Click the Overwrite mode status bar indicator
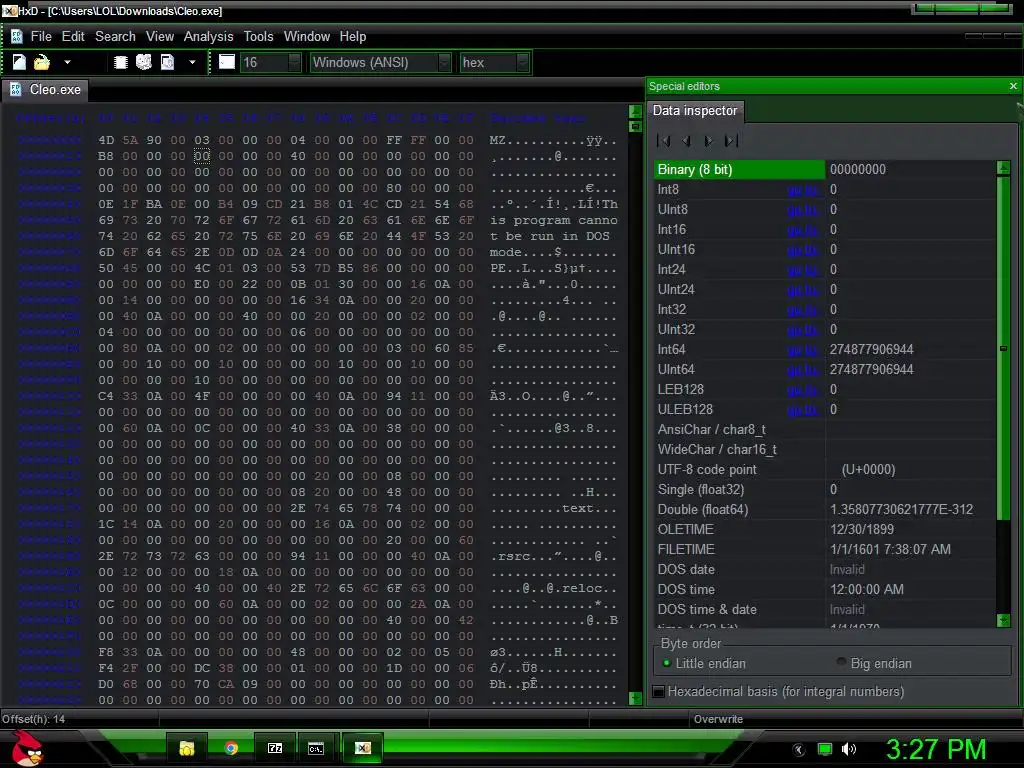This screenshot has height=768, width=1024. (718, 719)
